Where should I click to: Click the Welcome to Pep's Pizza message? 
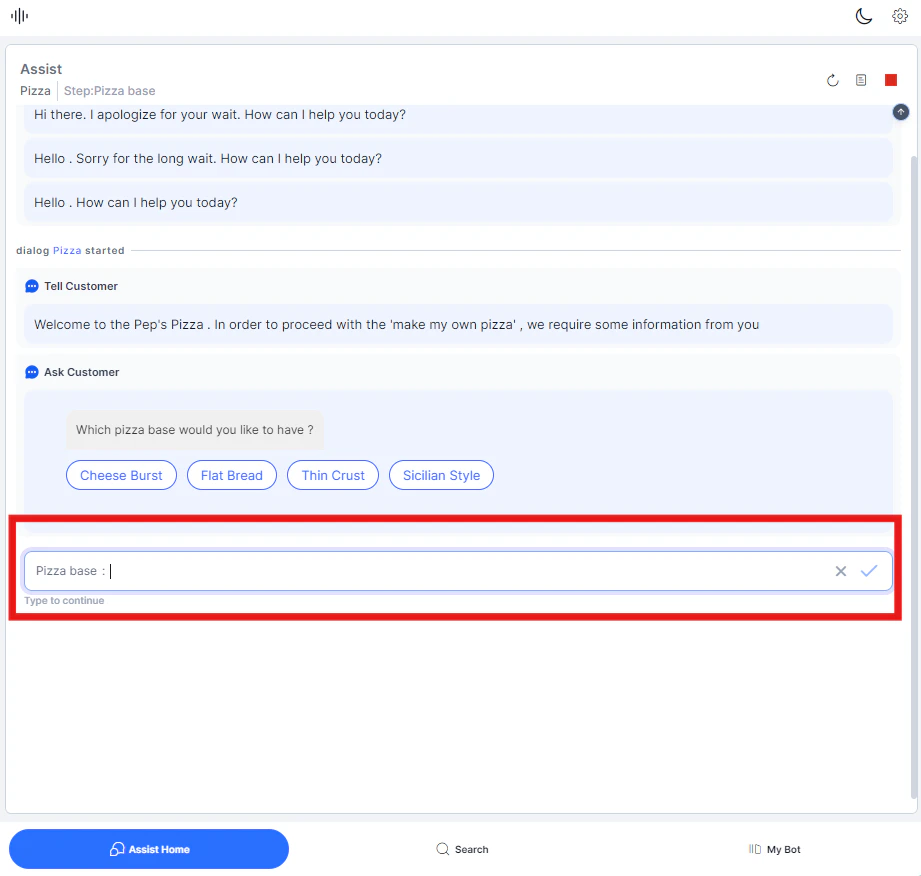pos(458,324)
